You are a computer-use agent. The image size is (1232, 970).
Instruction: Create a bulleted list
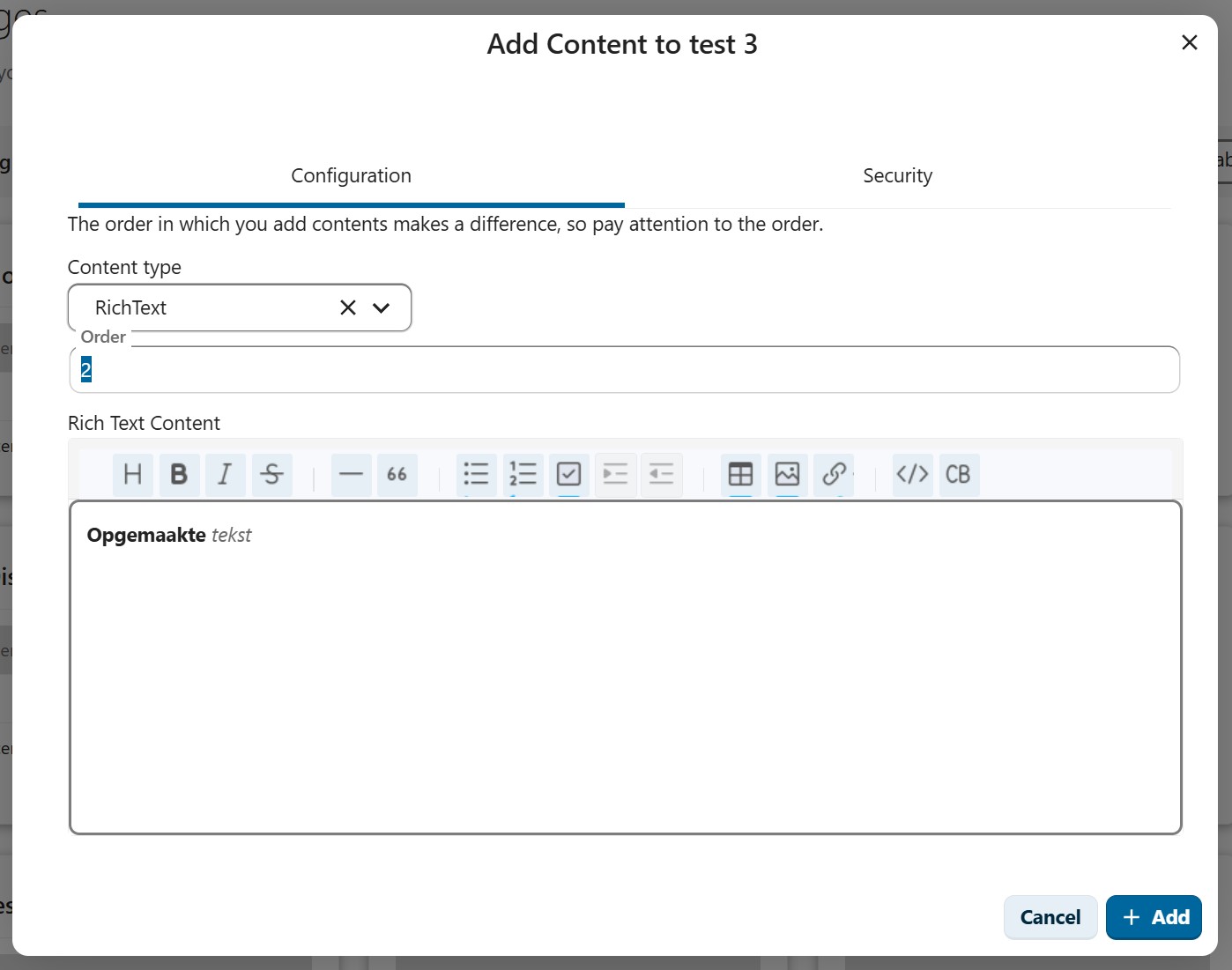point(477,475)
